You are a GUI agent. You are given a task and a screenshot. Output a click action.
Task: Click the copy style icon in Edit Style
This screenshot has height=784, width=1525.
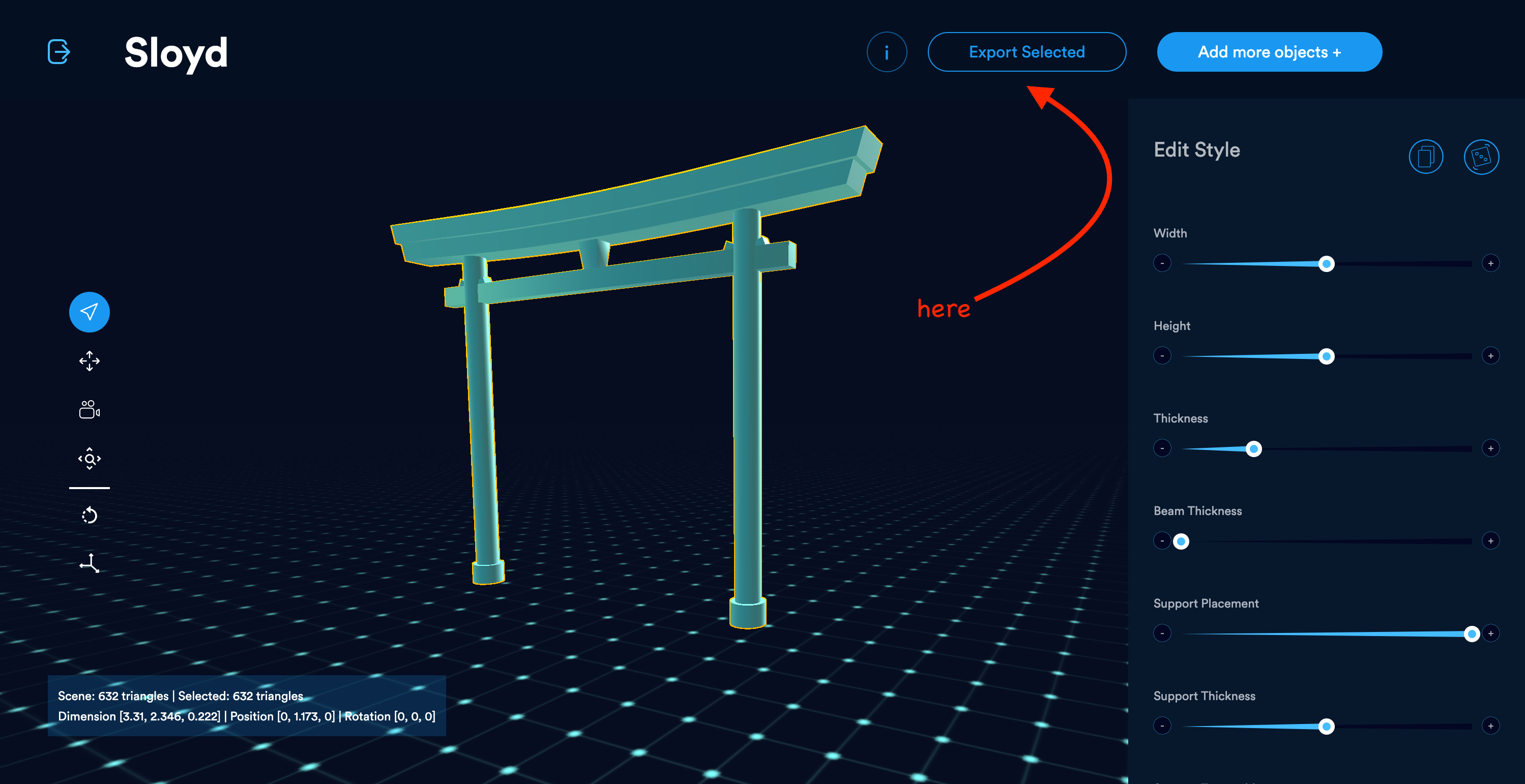pyautogui.click(x=1425, y=157)
